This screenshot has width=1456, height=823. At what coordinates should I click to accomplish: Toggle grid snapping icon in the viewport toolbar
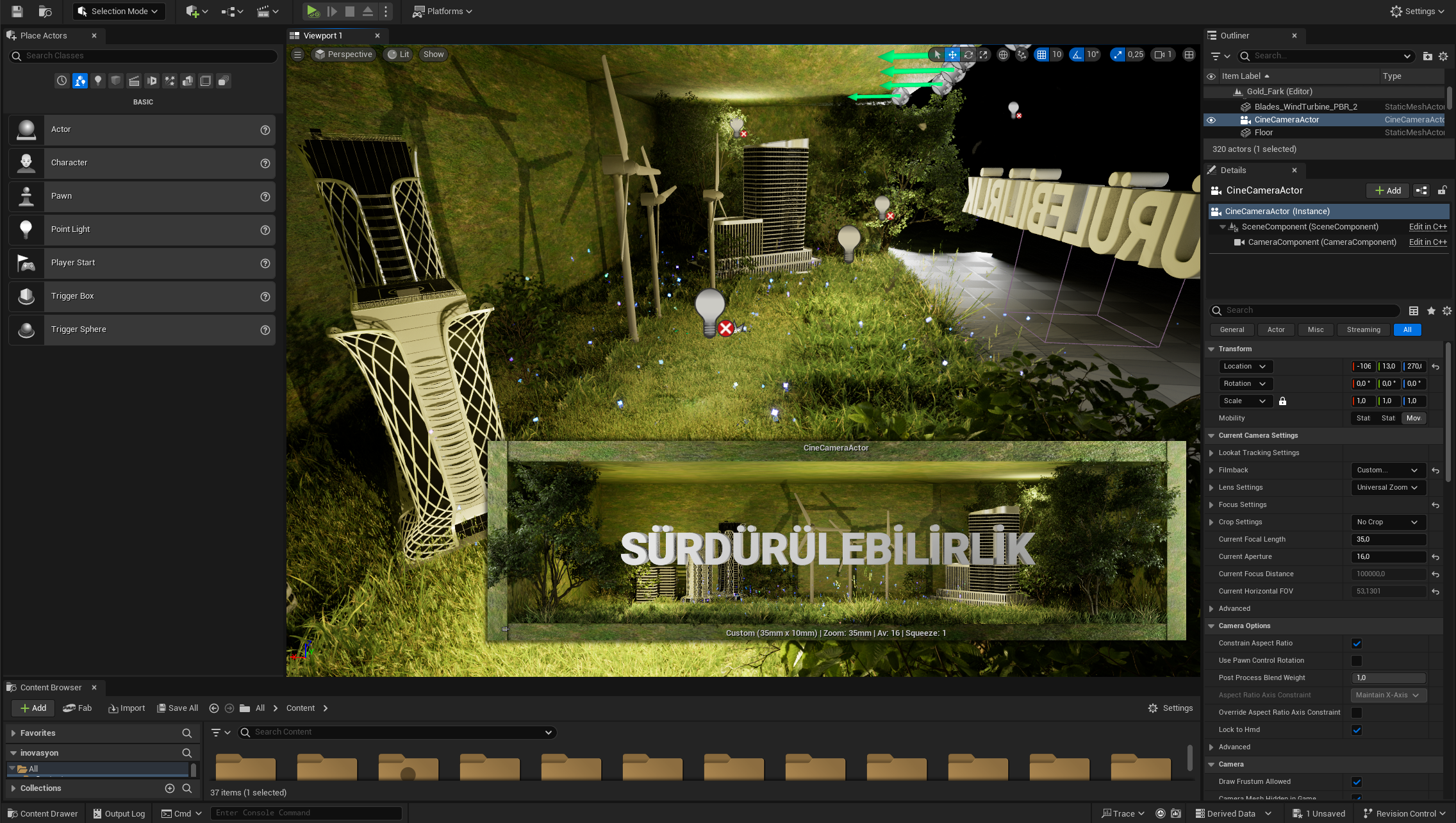[x=1042, y=54]
